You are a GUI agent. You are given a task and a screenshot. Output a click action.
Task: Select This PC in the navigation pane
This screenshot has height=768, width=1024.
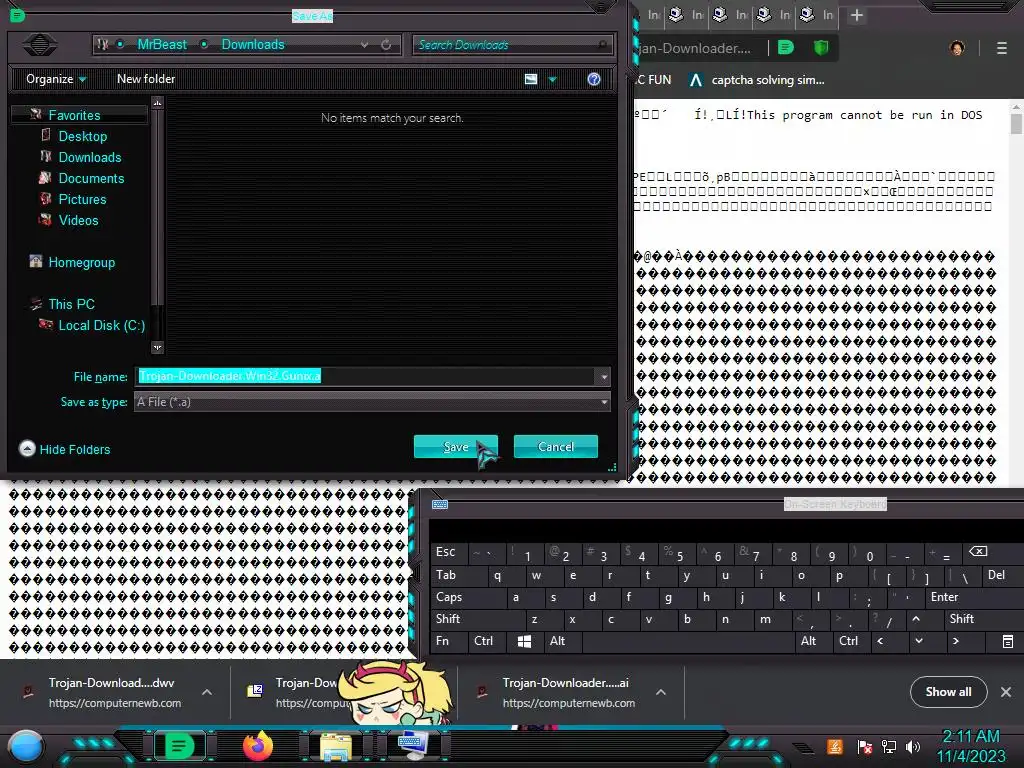(71, 304)
